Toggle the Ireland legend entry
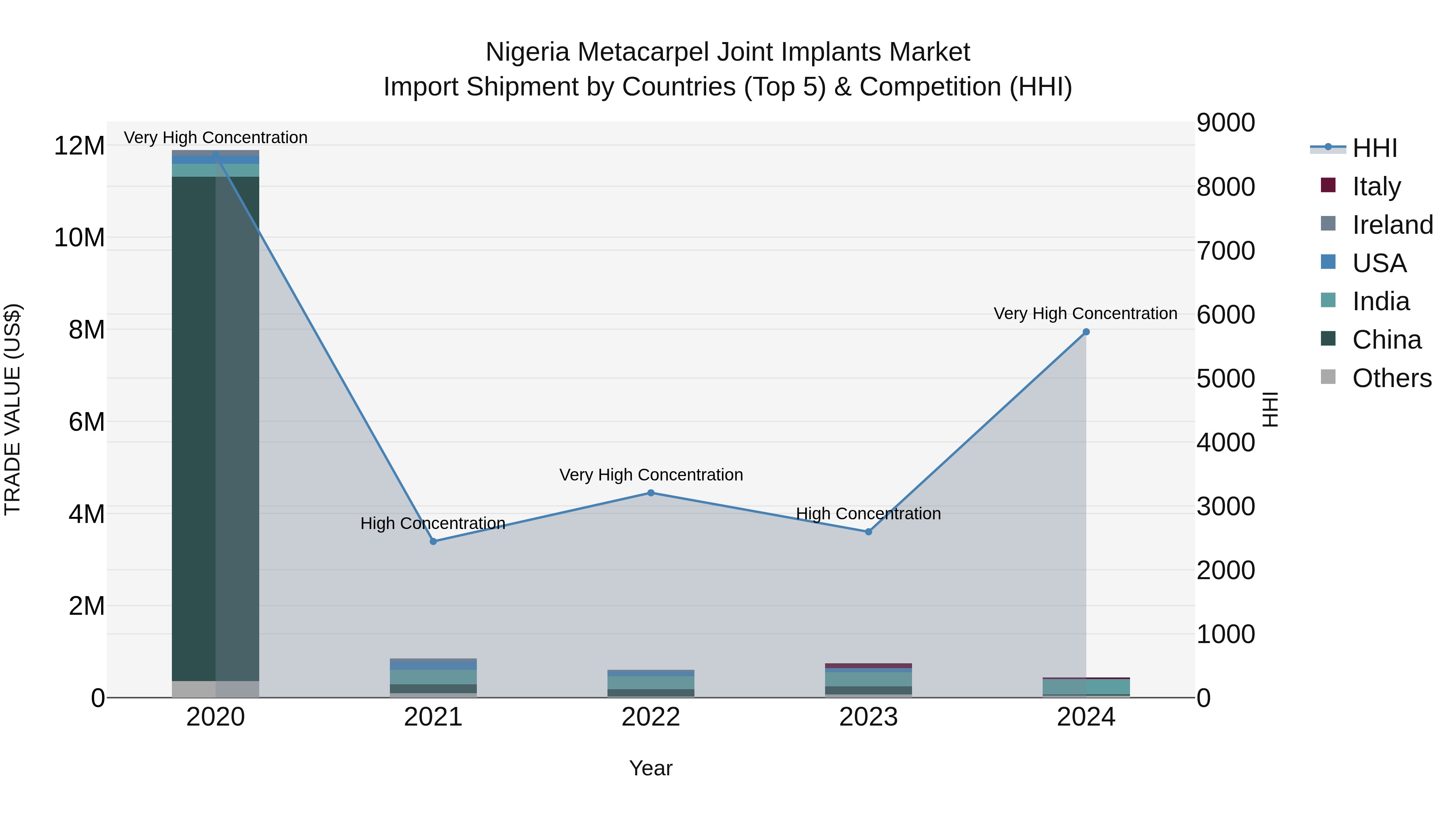1456x819 pixels. click(x=1377, y=224)
